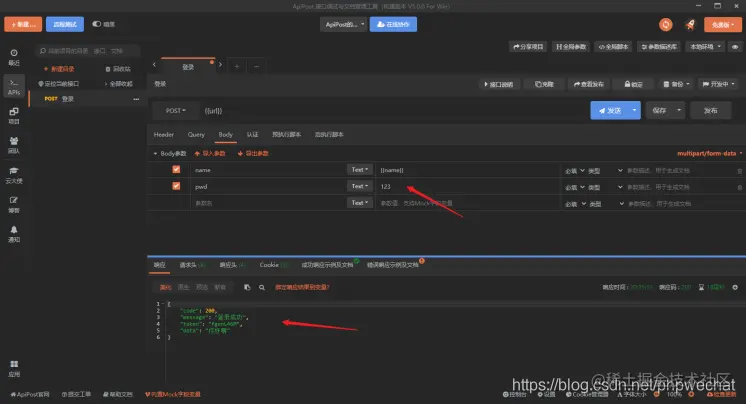Open 本地环境 environment dropdown
Screen dimensions: 746x404
tap(706, 47)
